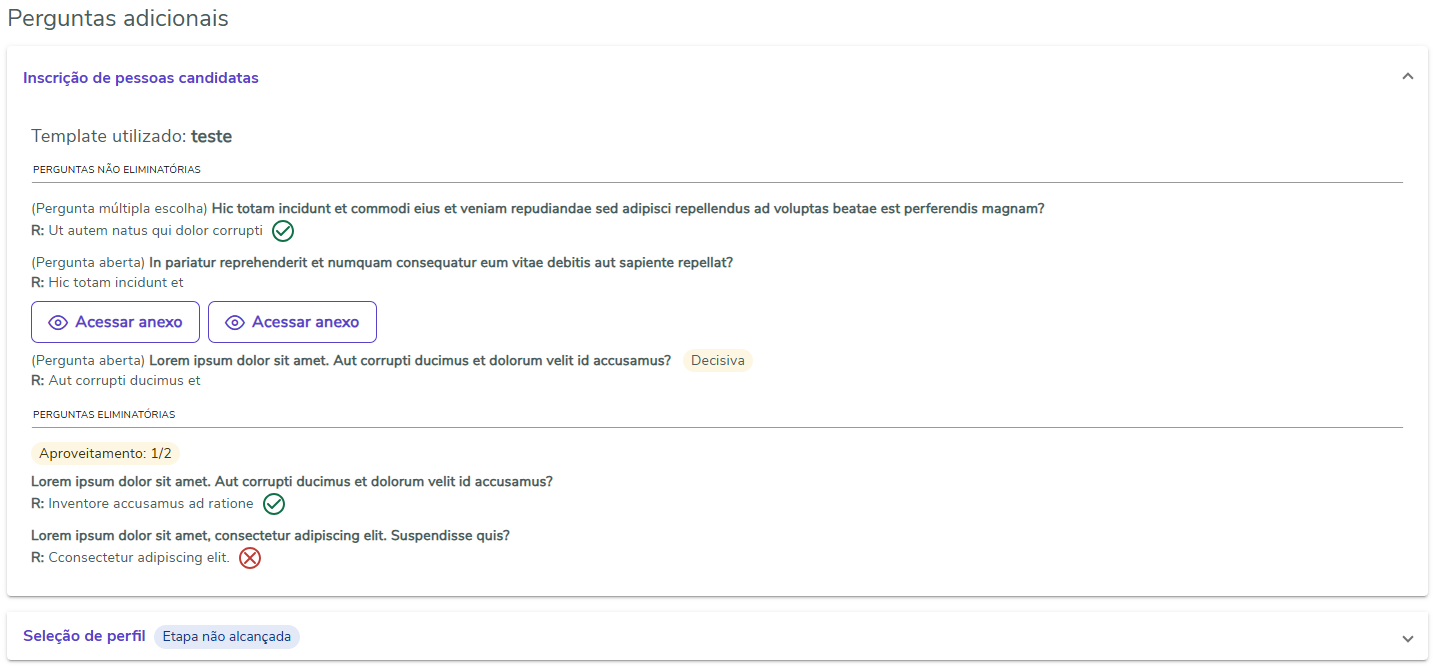The image size is (1437, 666).
Task: Click eye icon in first Acessar anexo button
Action: point(58,322)
